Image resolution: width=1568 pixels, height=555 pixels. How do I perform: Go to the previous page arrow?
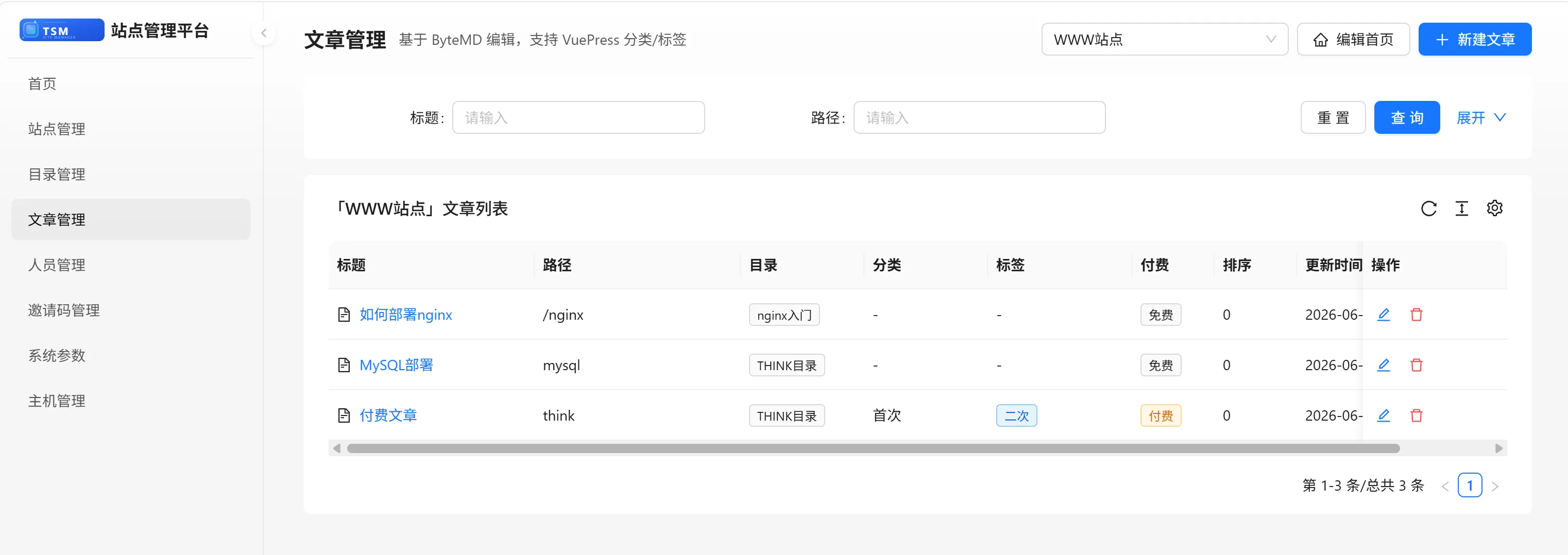pyautogui.click(x=1445, y=486)
